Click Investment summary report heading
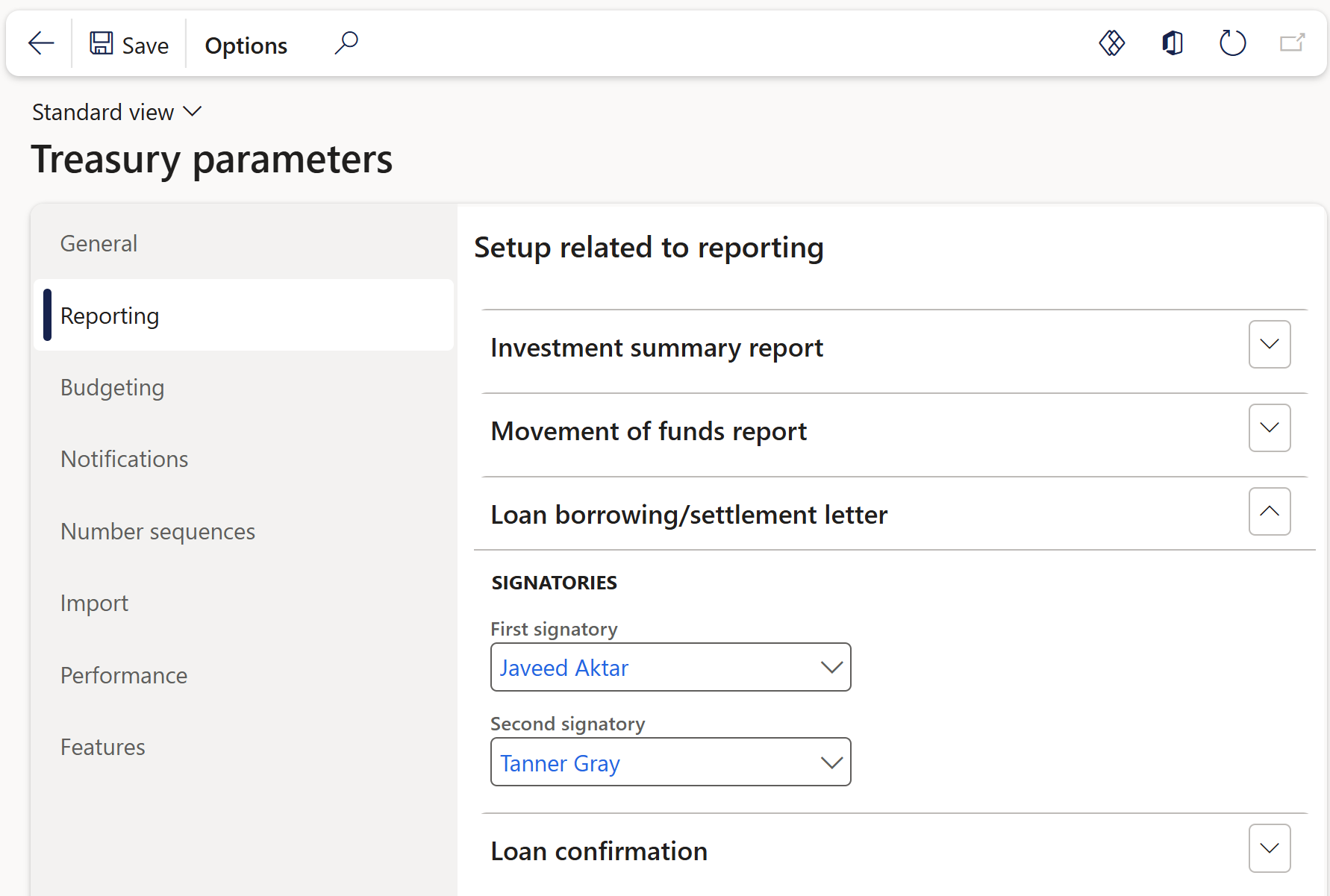The image size is (1330, 896). point(657,348)
